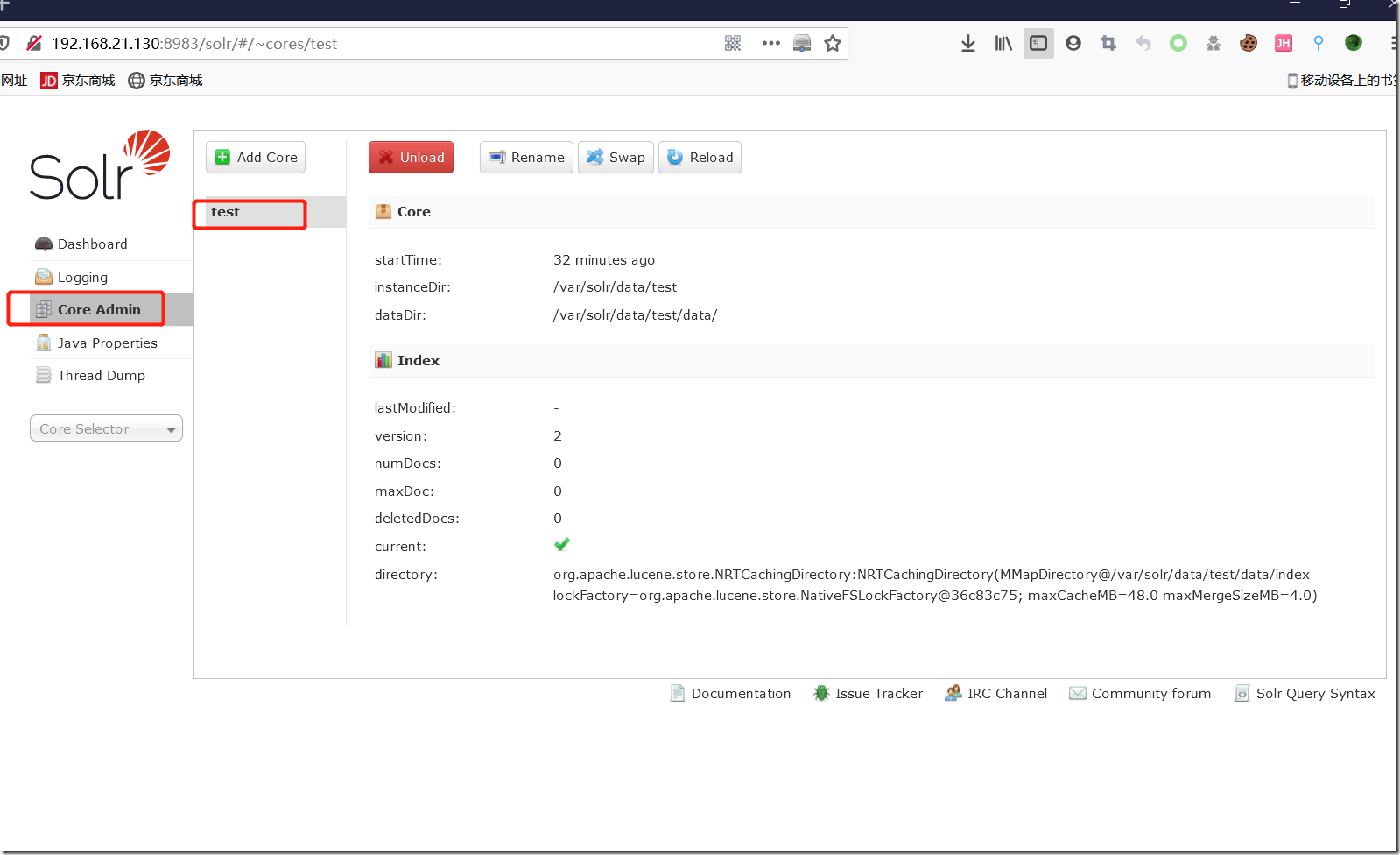Click the NRTCachingDirectory directory text
1400x855 pixels.
coord(935,585)
